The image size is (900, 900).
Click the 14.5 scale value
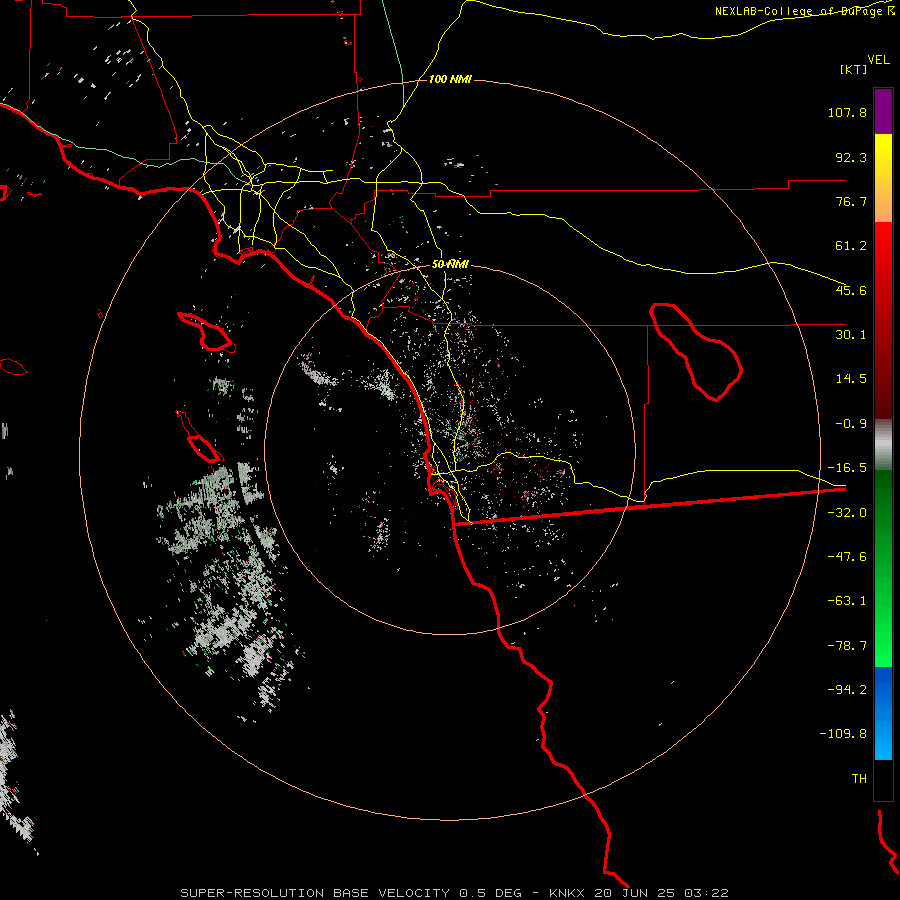[x=851, y=379]
